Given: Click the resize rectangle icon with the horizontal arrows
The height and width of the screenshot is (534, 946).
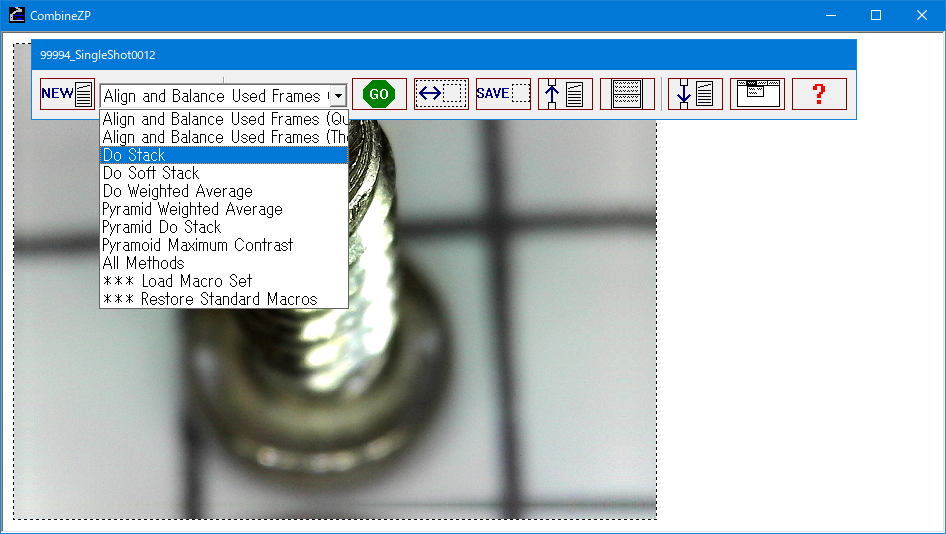Looking at the screenshot, I should pyautogui.click(x=442, y=94).
